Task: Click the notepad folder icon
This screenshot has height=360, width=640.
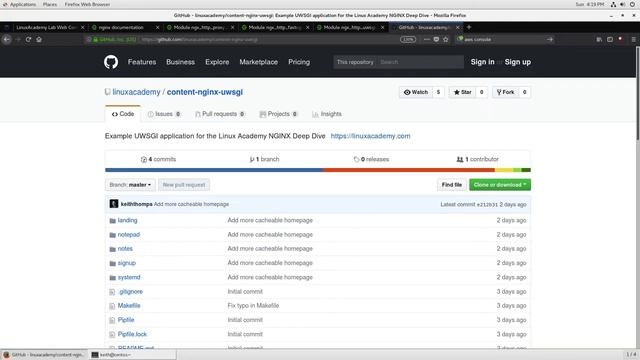Action: click(x=113, y=235)
